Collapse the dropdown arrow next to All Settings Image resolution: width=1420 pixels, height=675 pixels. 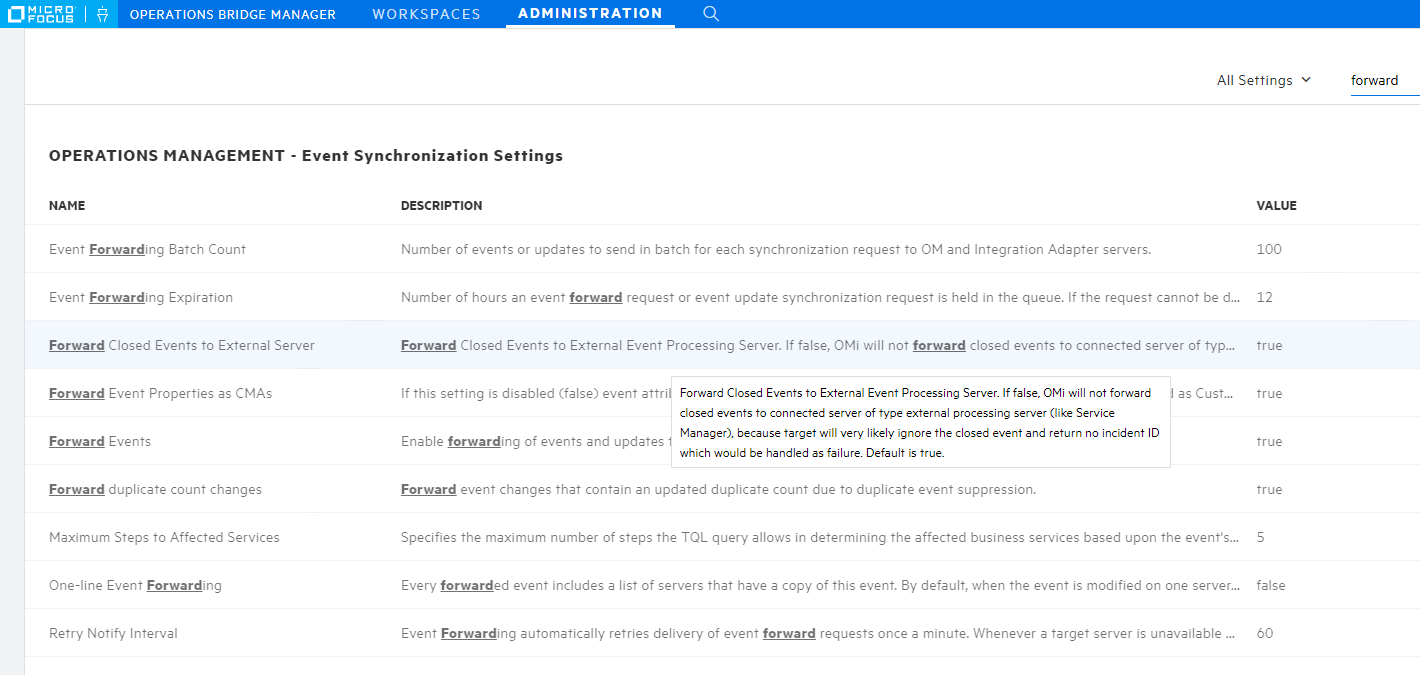(1307, 80)
